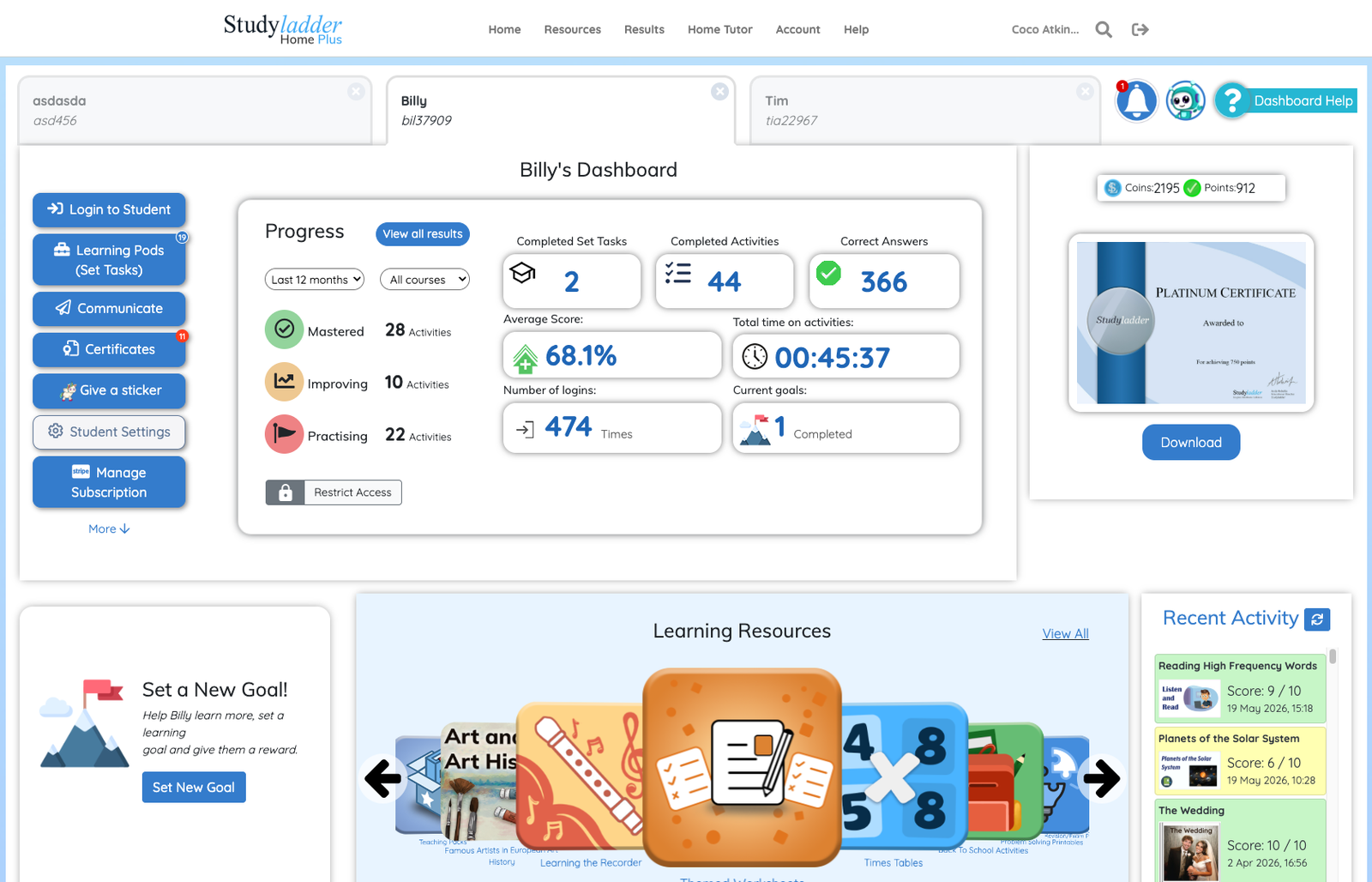Click the Communicate button

[109, 309]
